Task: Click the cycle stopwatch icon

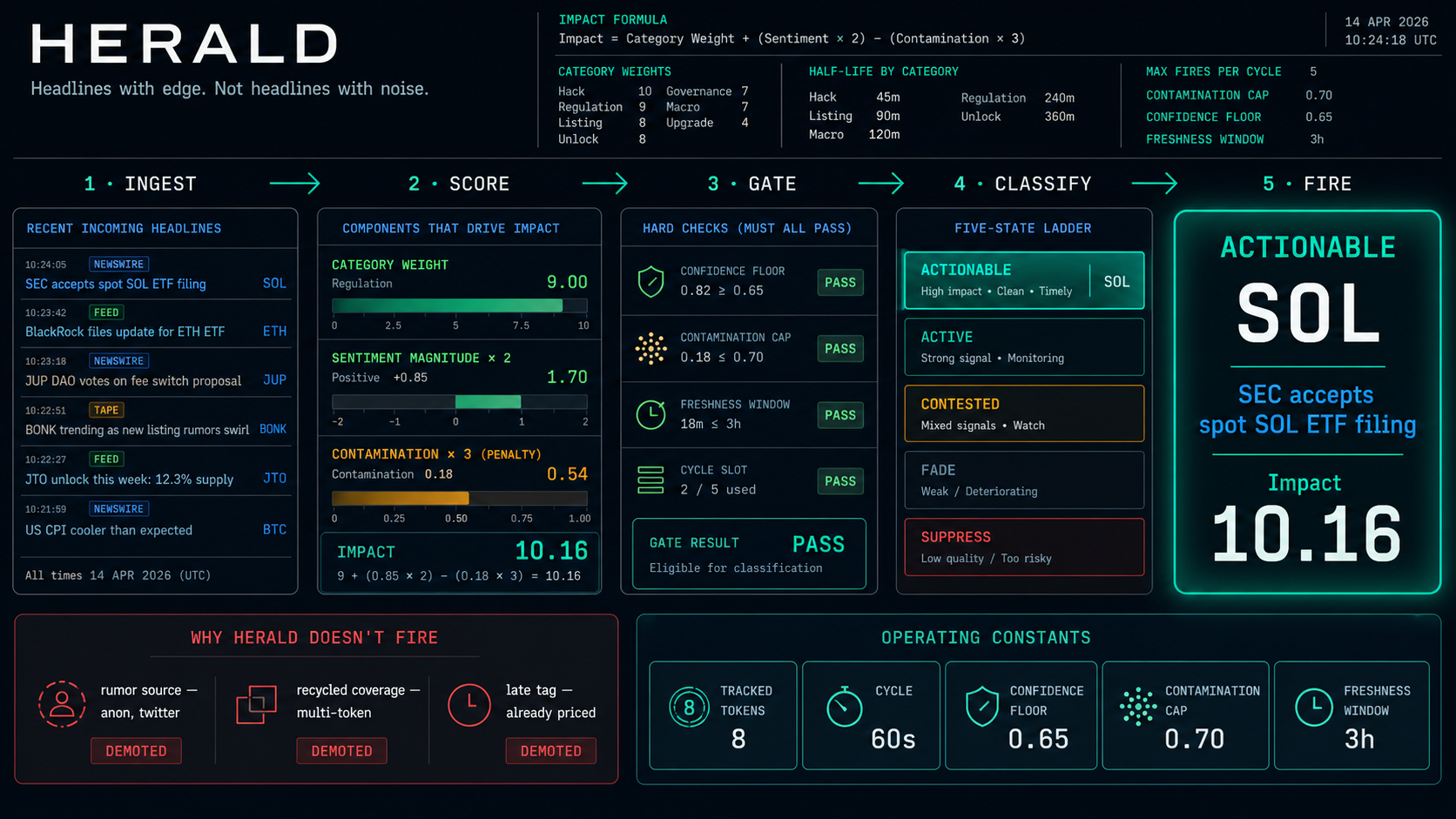Action: [x=844, y=706]
